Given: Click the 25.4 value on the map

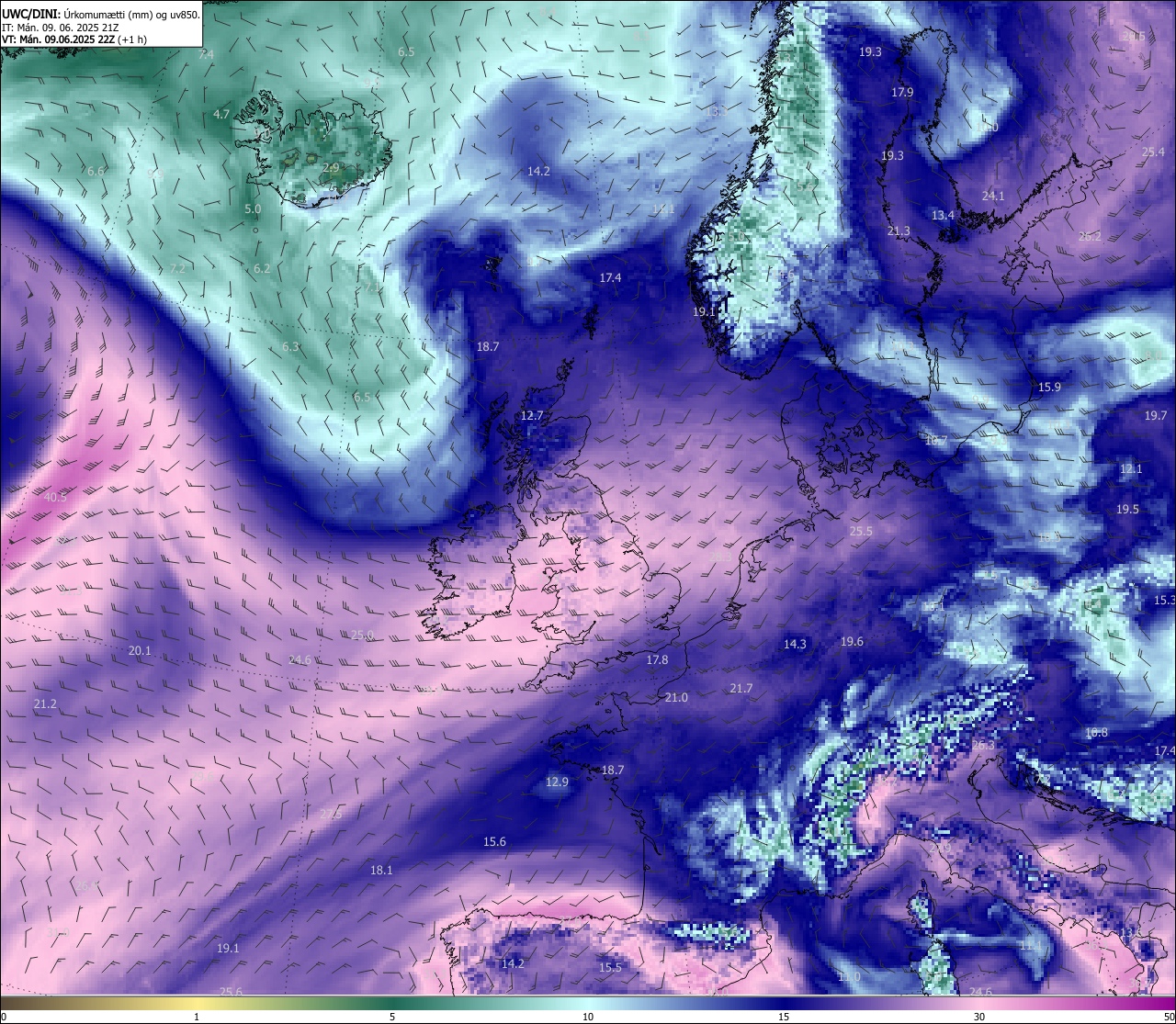Looking at the screenshot, I should coord(1153,152).
